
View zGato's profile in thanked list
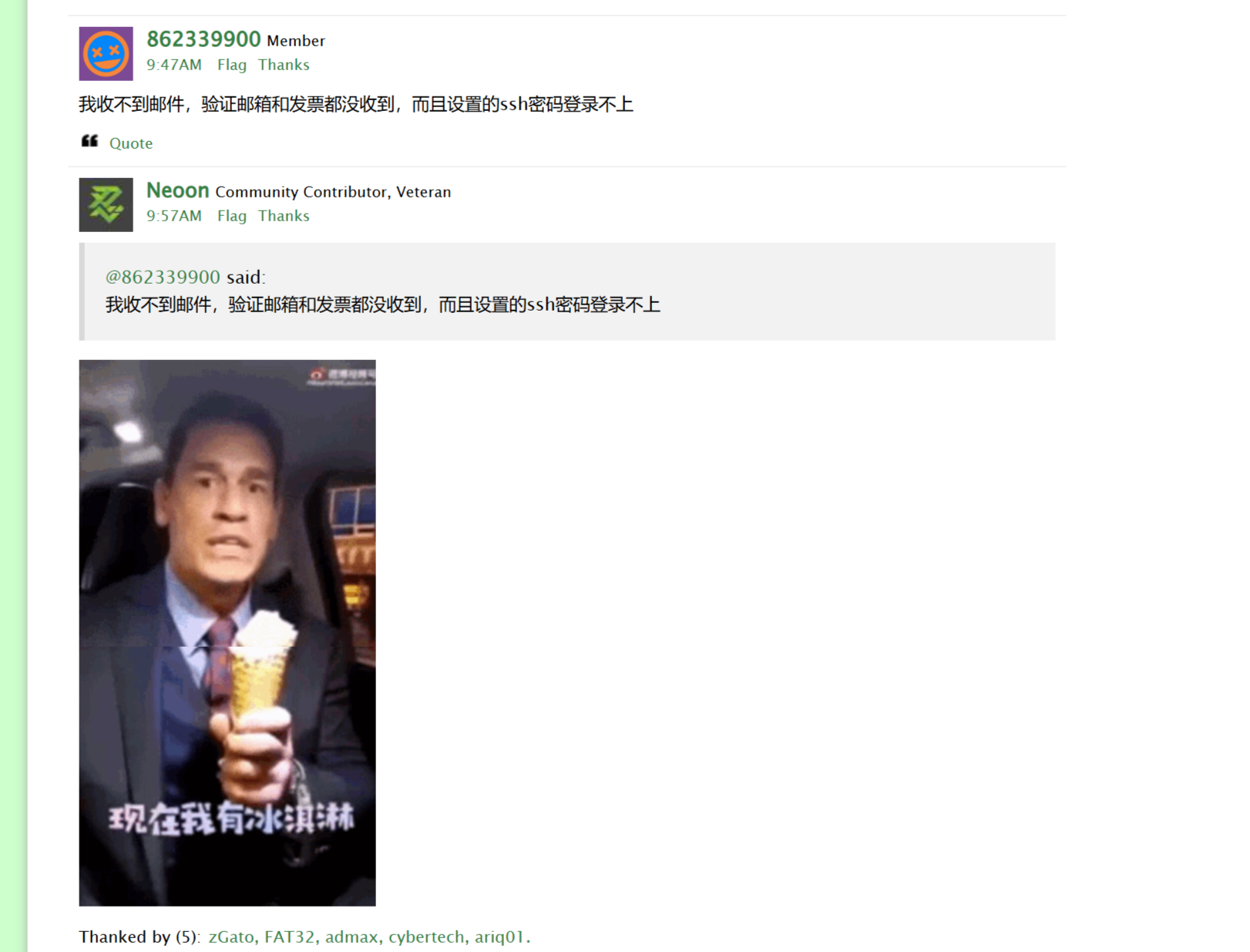pos(231,937)
